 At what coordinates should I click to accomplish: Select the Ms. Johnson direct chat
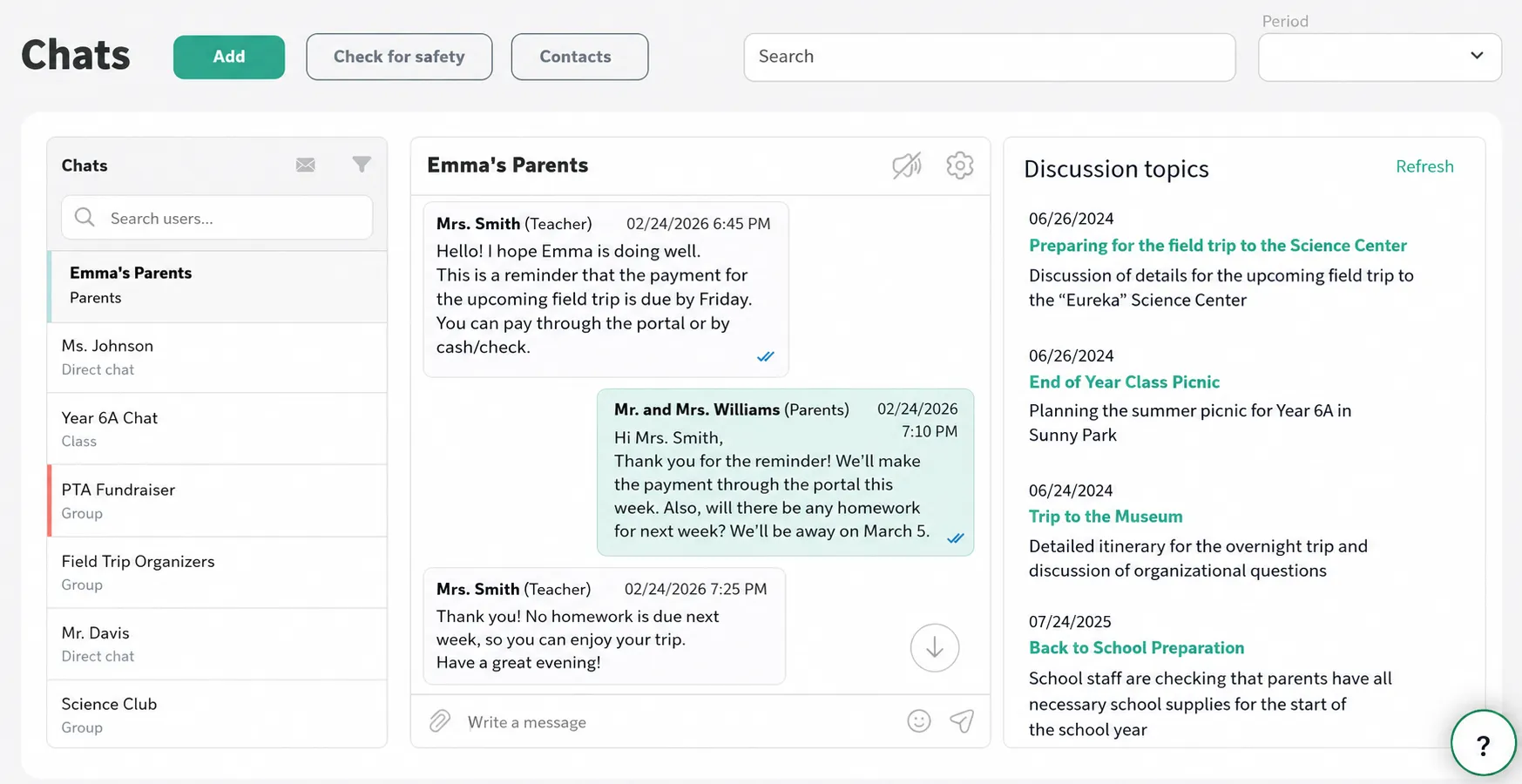coord(218,357)
